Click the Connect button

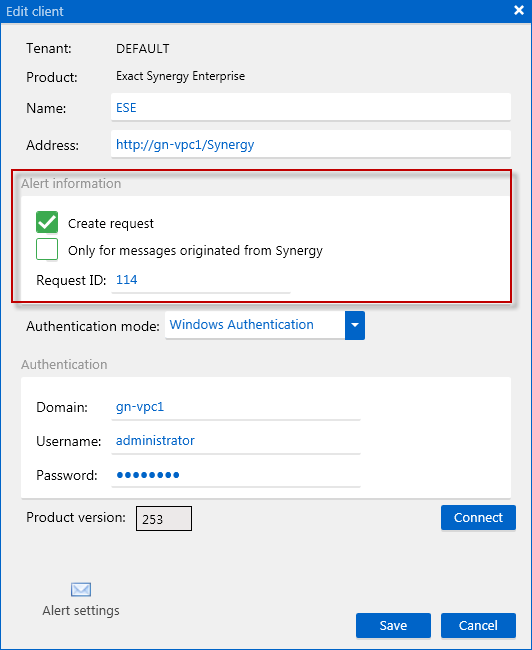478,517
